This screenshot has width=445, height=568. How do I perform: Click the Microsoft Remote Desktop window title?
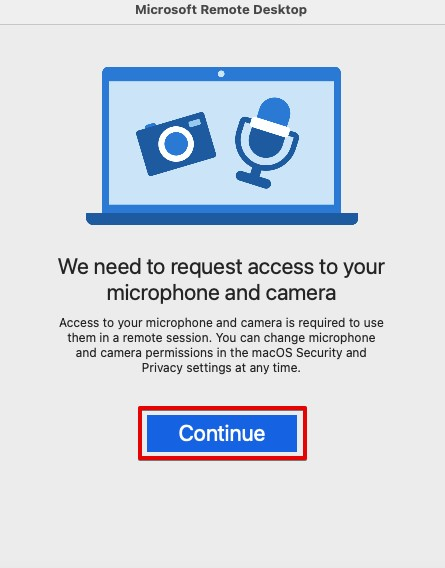tap(221, 10)
